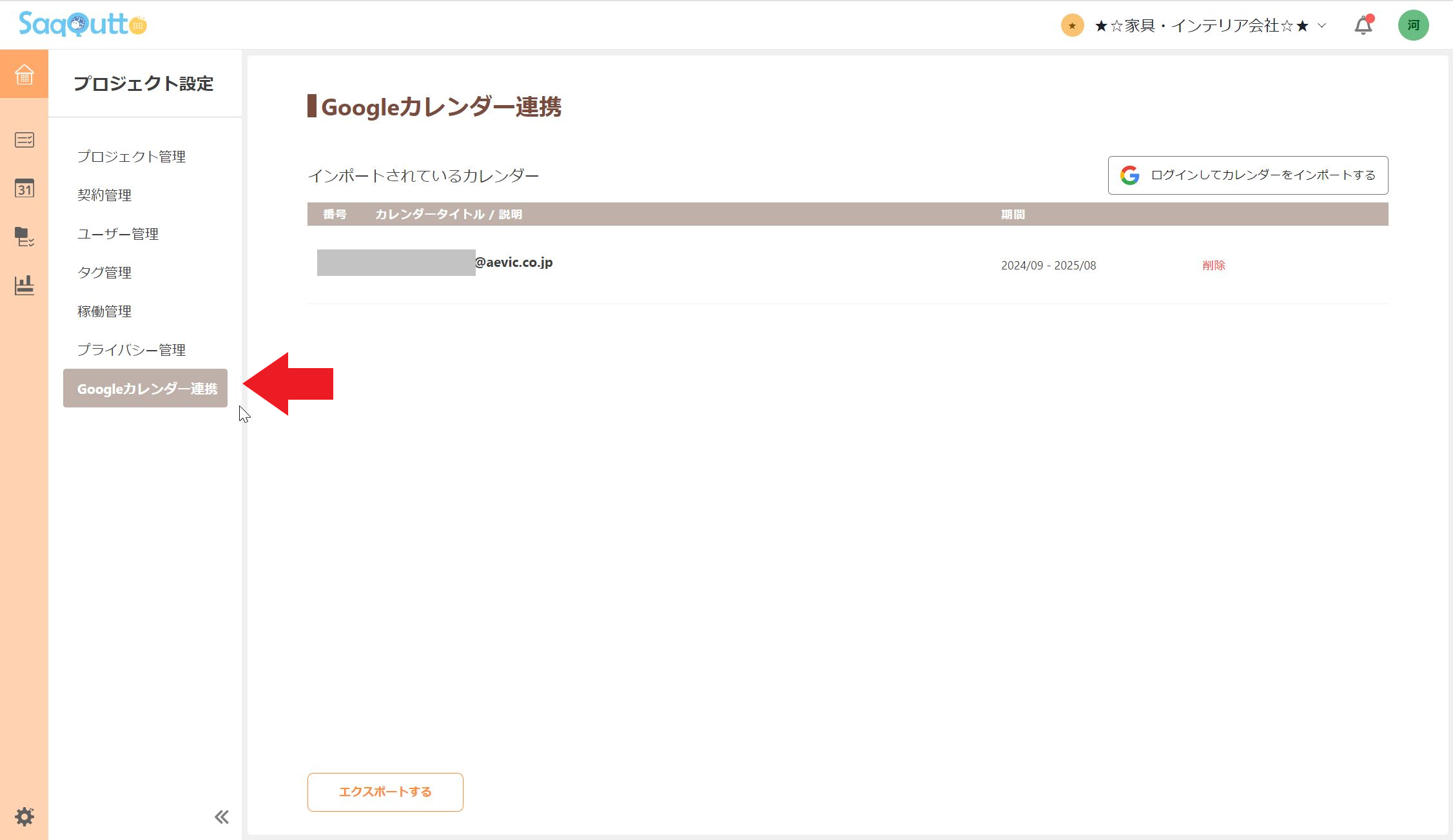This screenshot has height=840, width=1453.
Task: Open タグ管理 from the settings list
Action: click(x=104, y=272)
